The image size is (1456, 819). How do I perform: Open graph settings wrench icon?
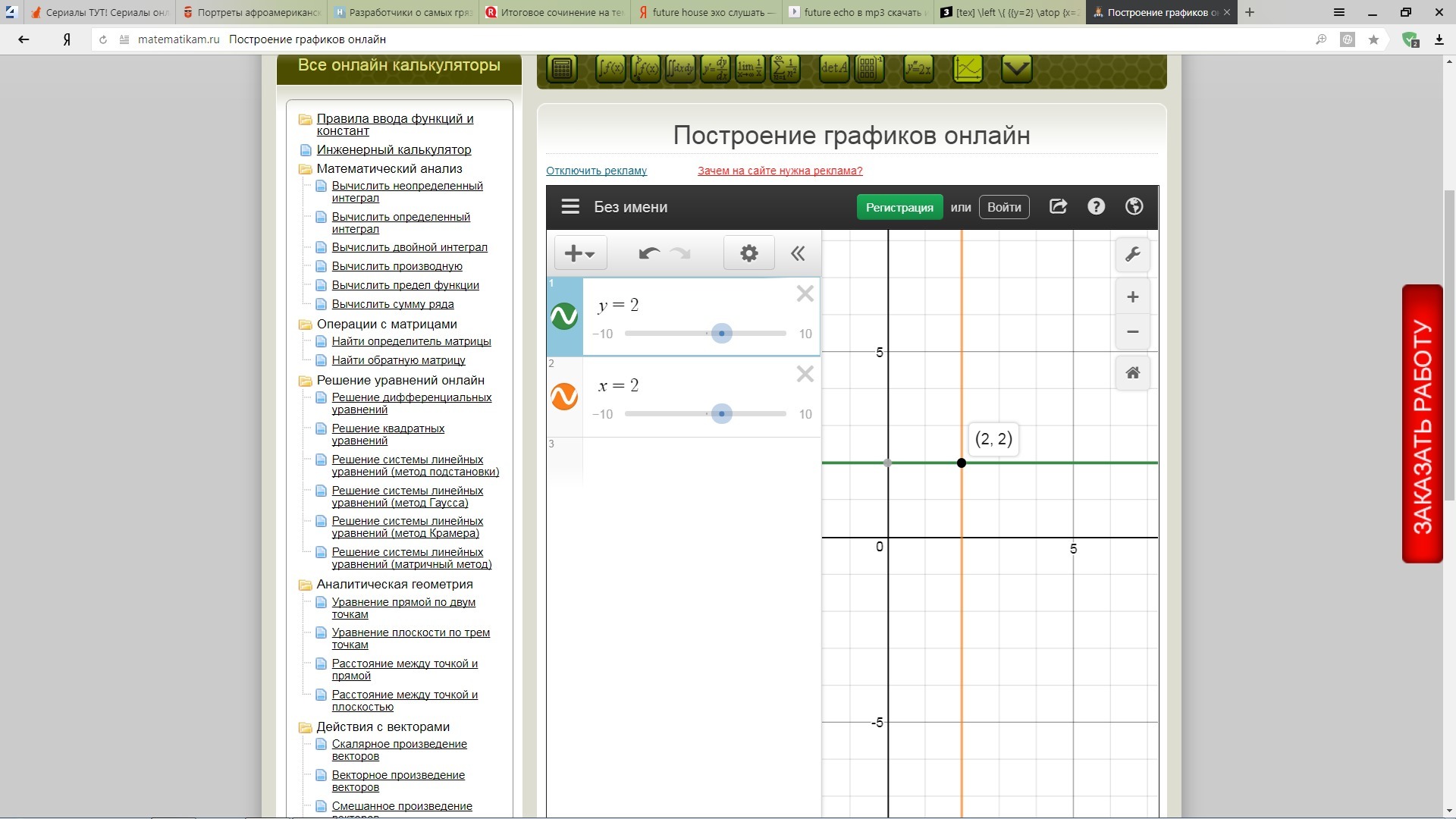(1132, 255)
